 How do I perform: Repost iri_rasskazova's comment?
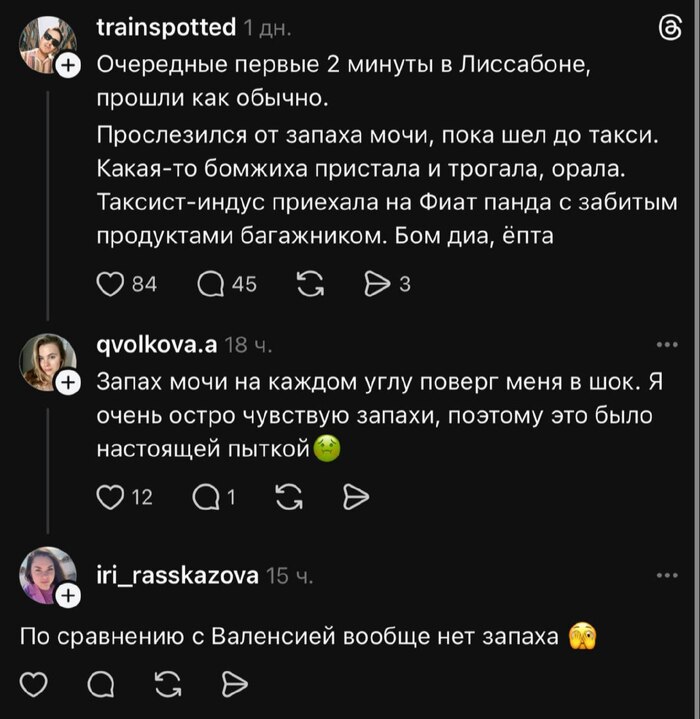pyautogui.click(x=167, y=684)
